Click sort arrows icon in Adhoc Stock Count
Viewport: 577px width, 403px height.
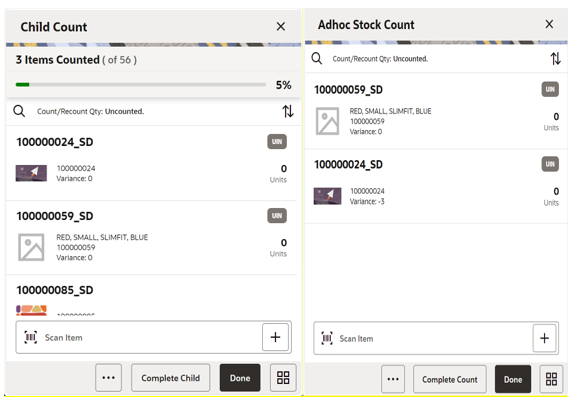[555, 59]
